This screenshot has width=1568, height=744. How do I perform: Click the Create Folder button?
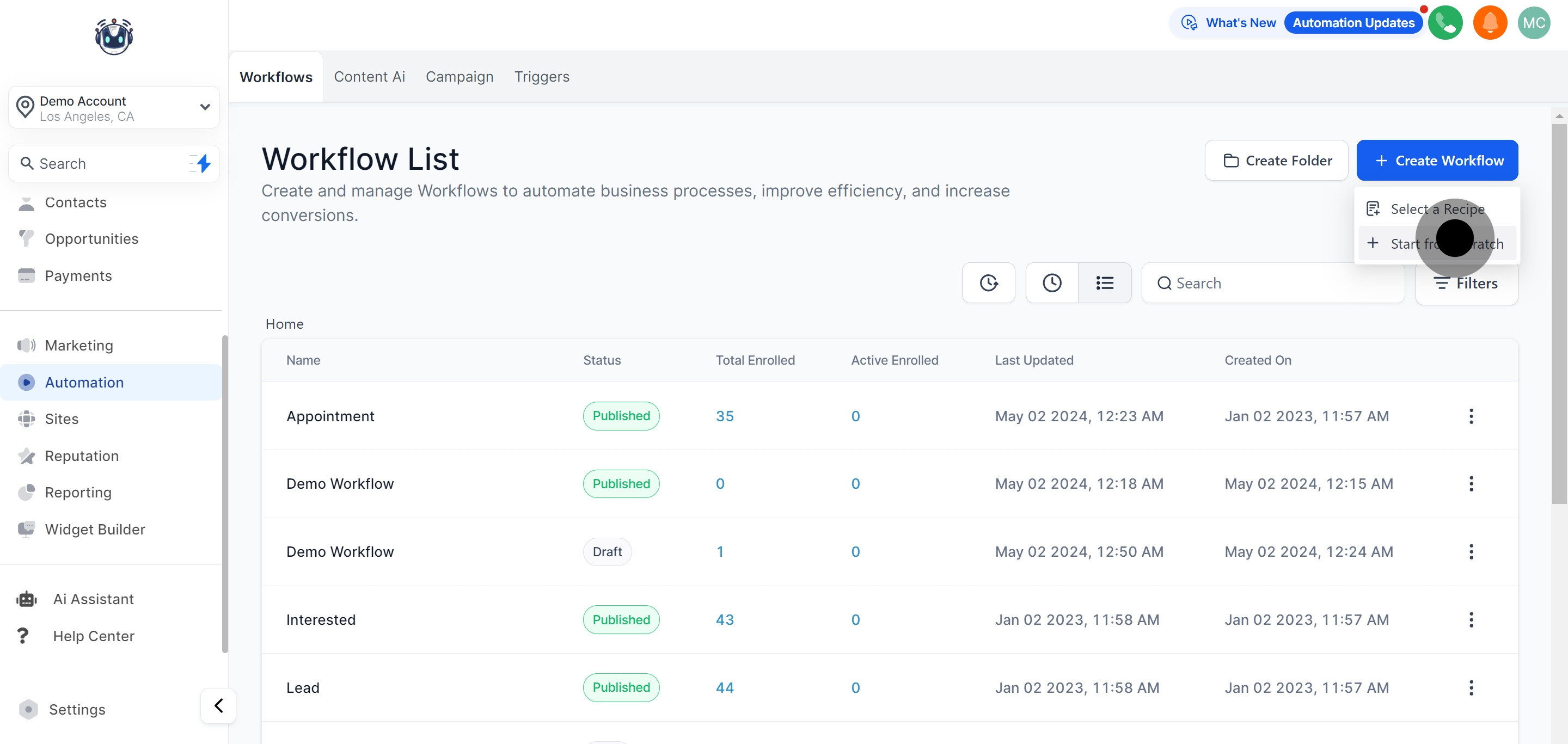[1276, 161]
